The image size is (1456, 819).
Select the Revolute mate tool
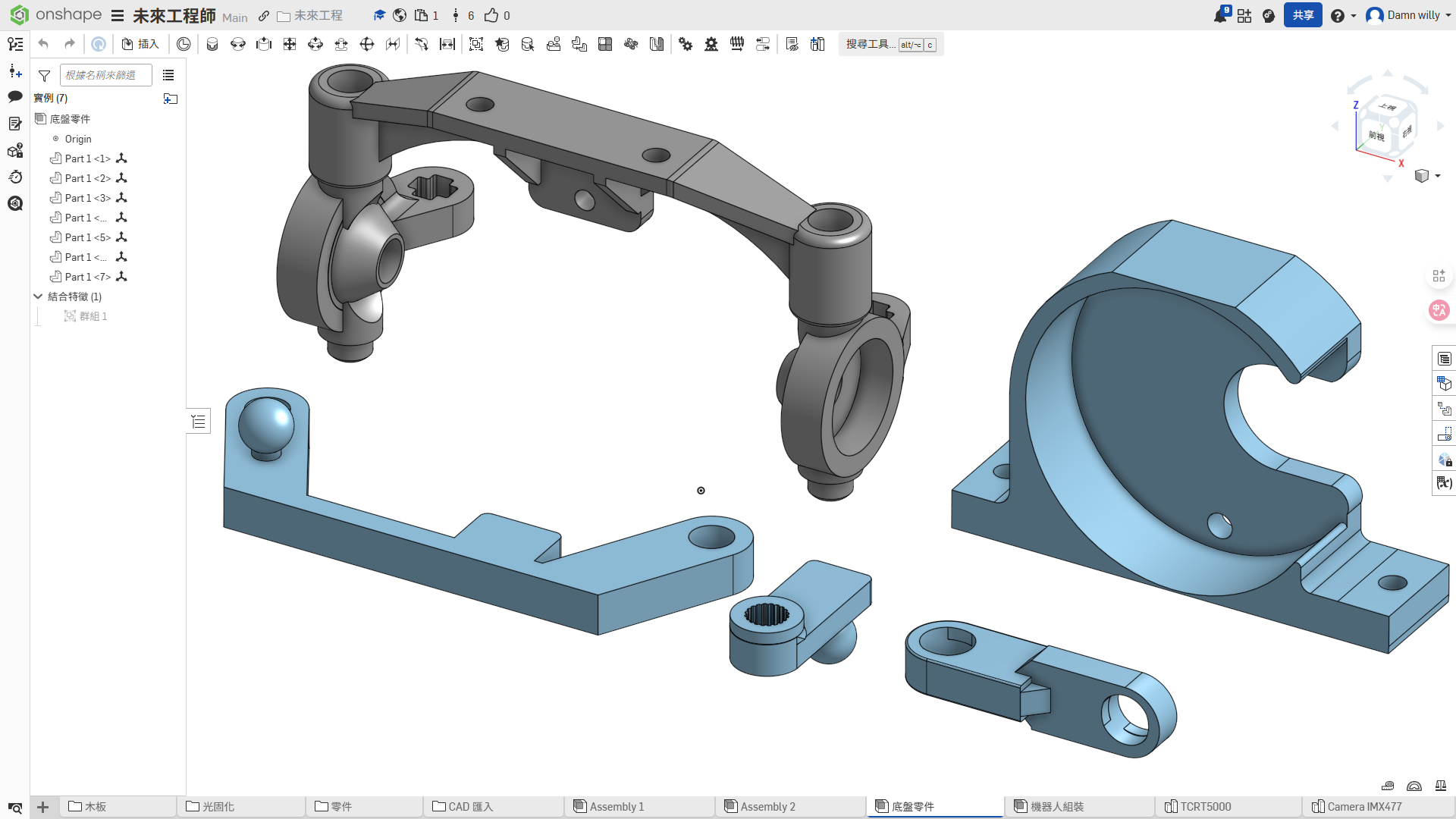tap(238, 44)
